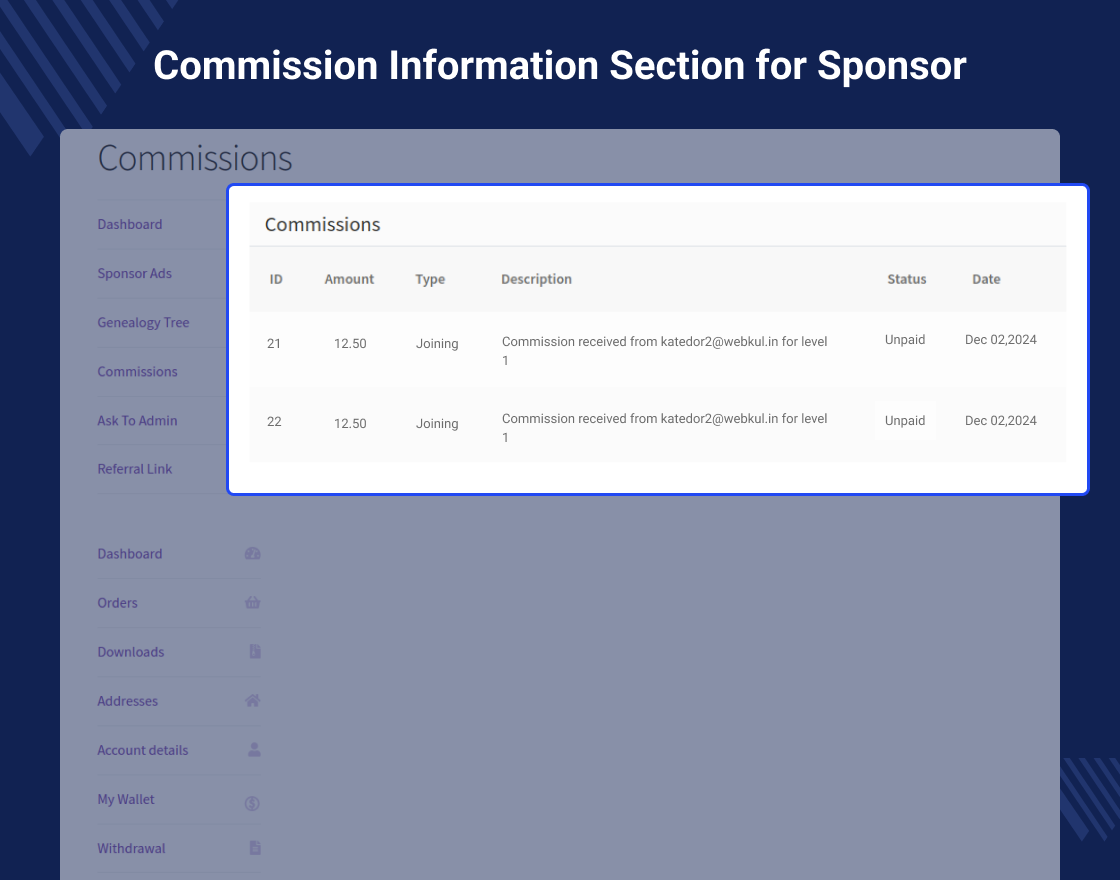The width and height of the screenshot is (1120, 880).
Task: Open Genealogy Tree in sponsor menu
Action: tap(143, 323)
